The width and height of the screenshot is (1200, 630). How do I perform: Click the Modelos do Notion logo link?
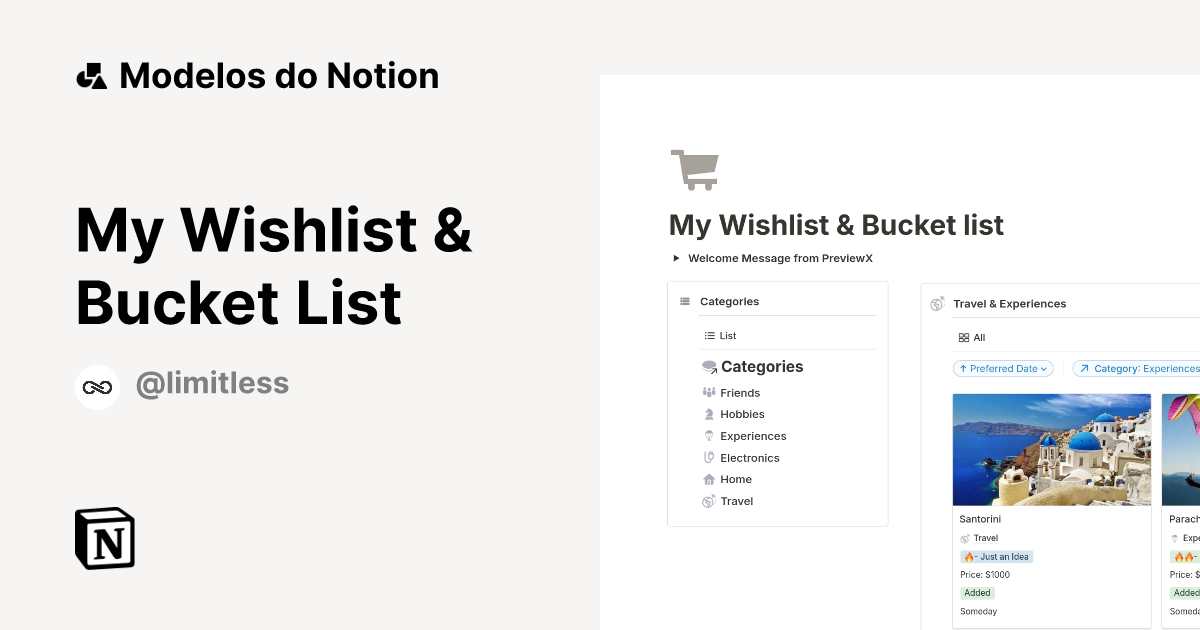coord(258,75)
